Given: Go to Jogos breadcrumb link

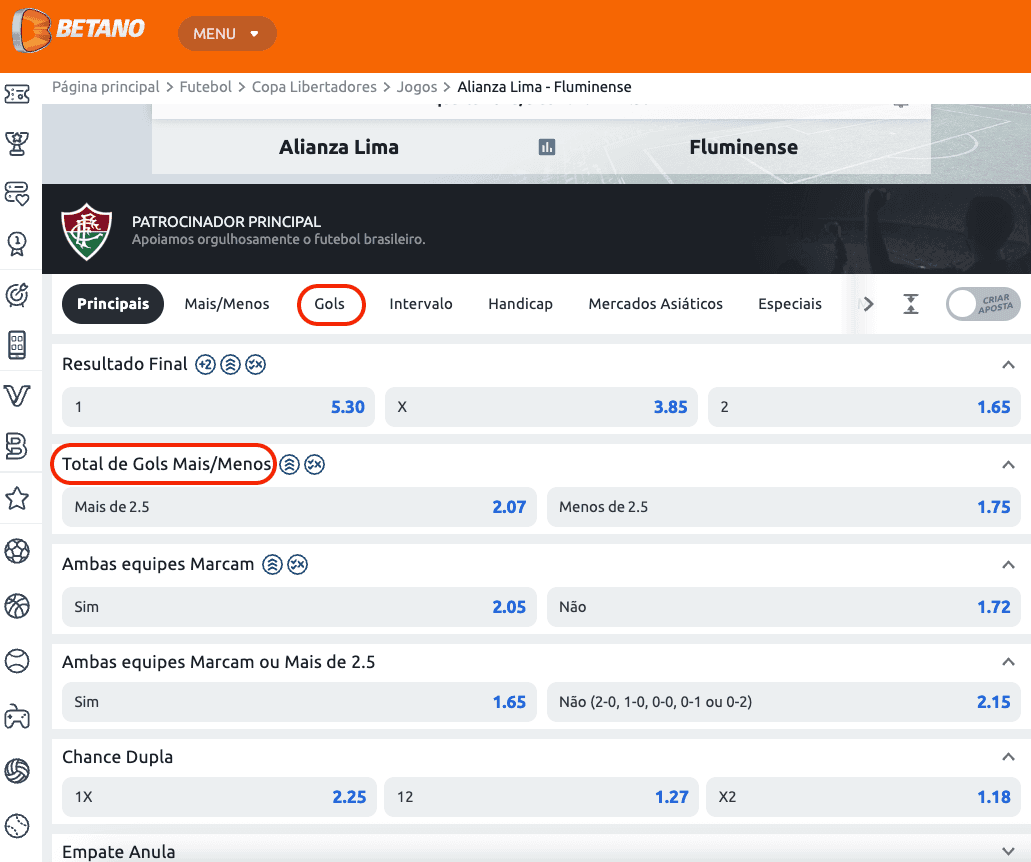Looking at the screenshot, I should [x=417, y=87].
